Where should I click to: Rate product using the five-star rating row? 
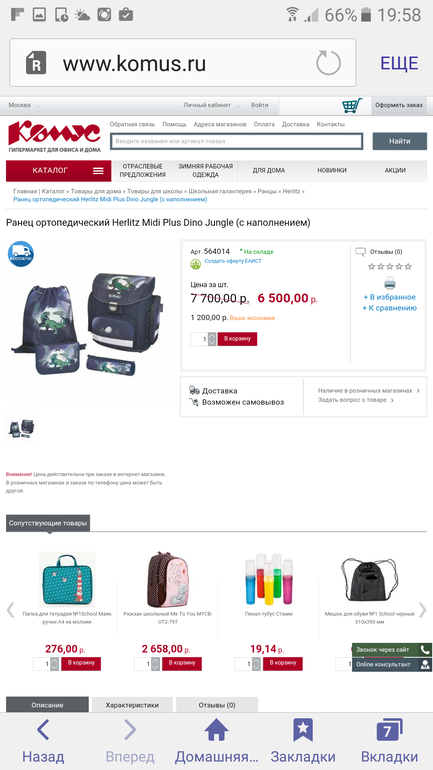390,266
